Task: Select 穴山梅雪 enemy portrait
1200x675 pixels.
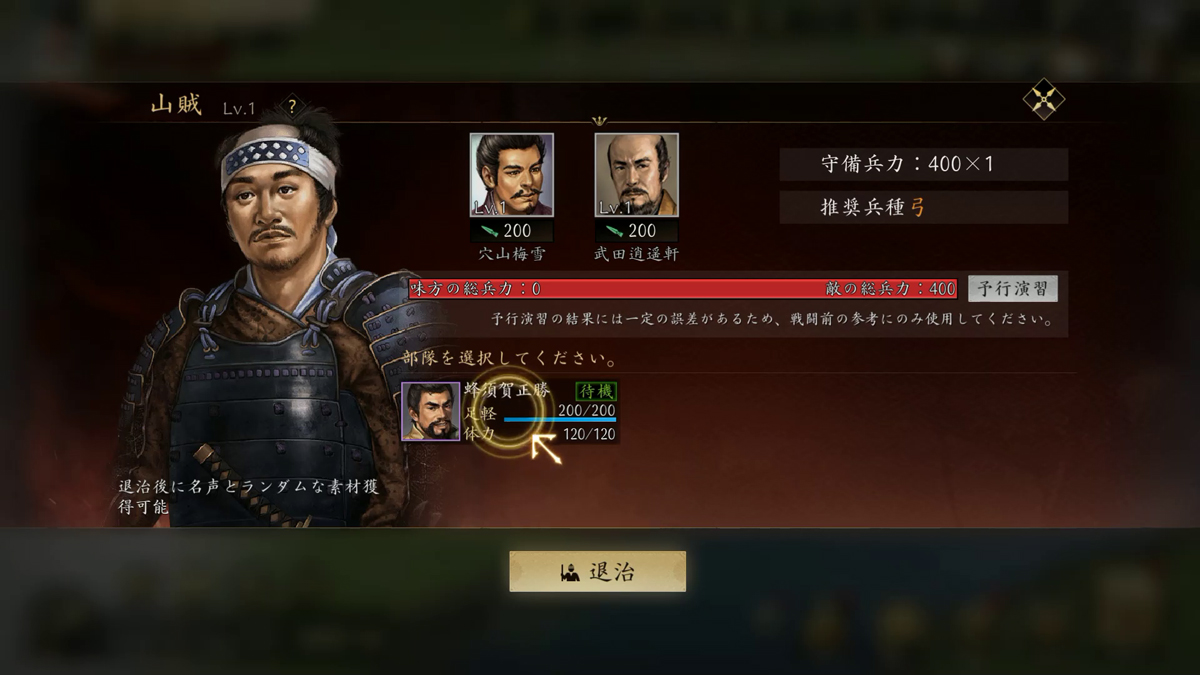Action: (x=512, y=175)
